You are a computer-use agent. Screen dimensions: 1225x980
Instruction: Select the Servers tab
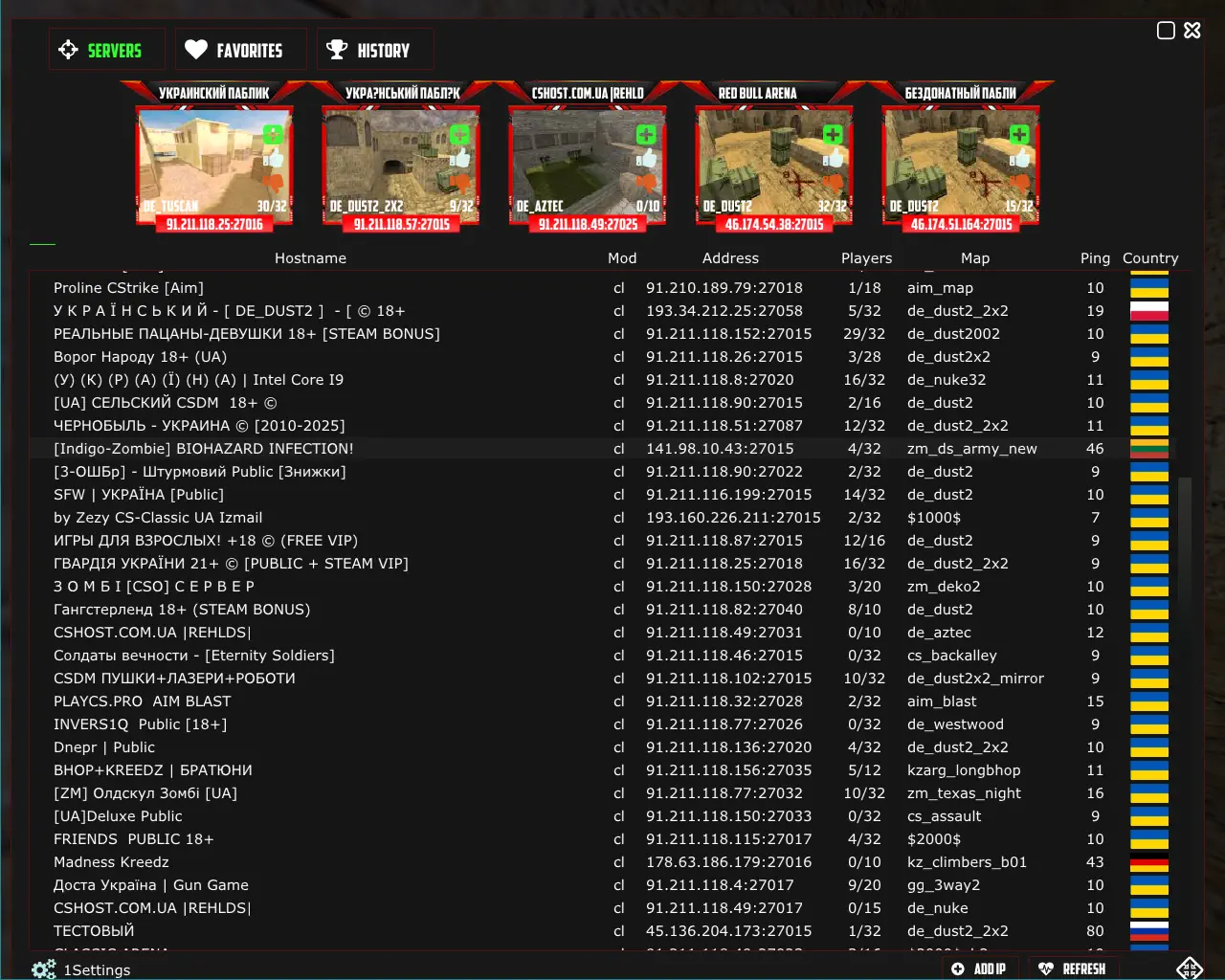click(x=101, y=50)
